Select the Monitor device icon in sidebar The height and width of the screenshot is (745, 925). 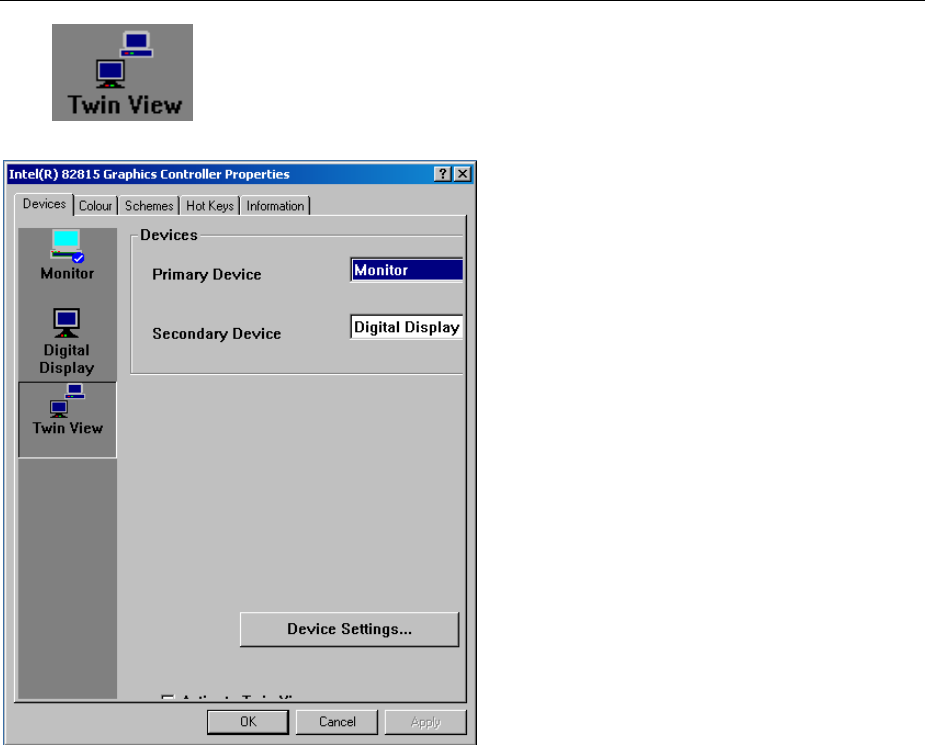(67, 255)
